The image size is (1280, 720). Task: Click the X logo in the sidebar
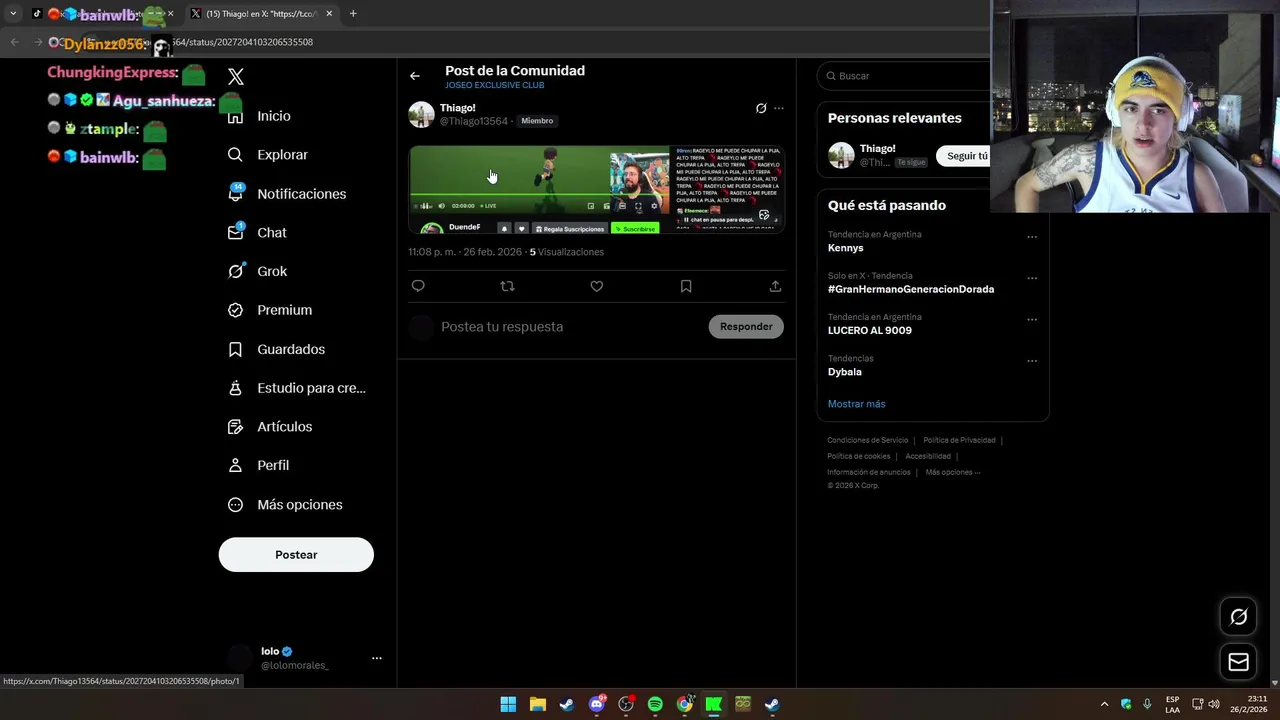[236, 77]
